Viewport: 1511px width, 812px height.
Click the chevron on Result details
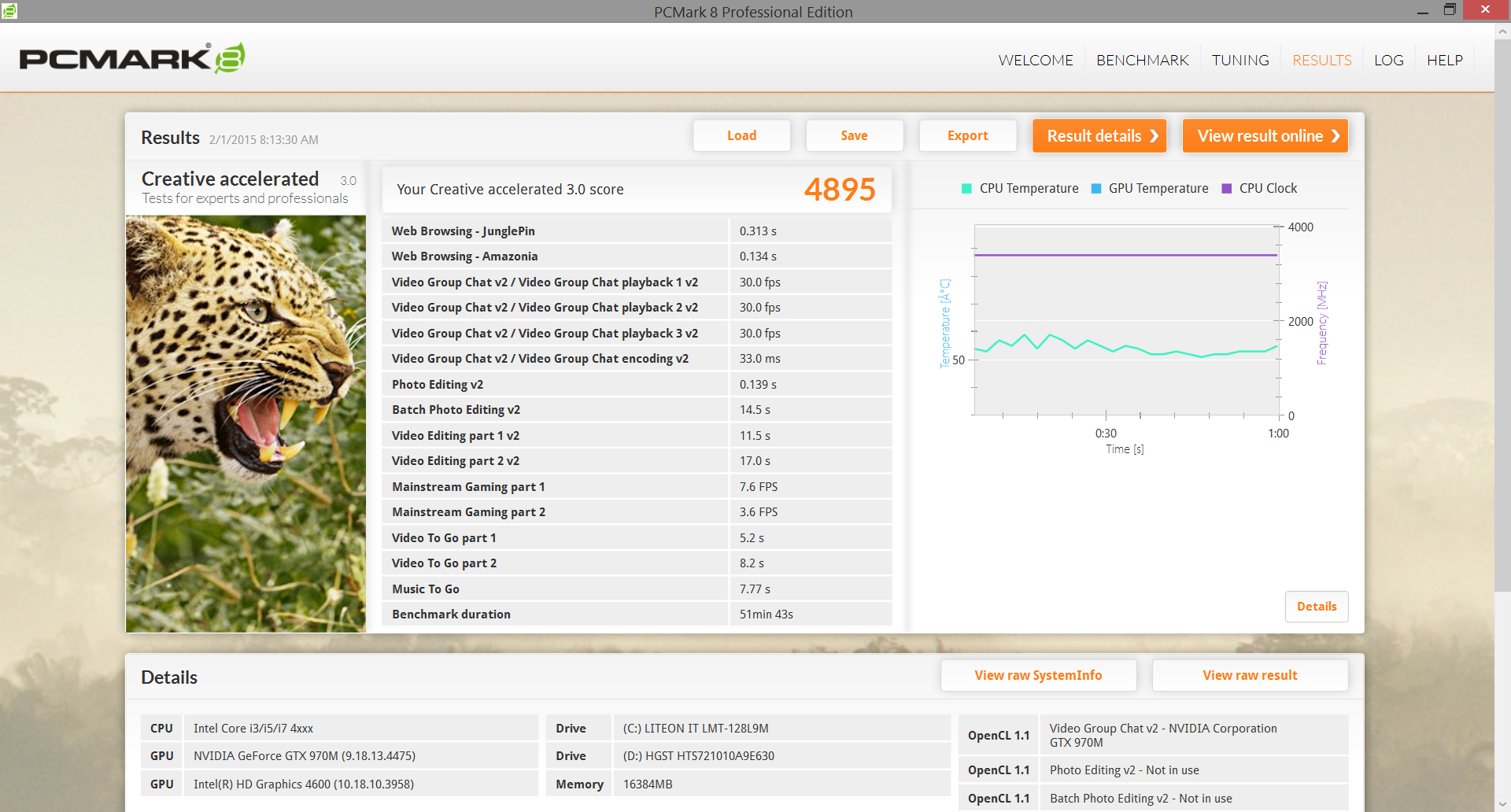pos(1154,136)
